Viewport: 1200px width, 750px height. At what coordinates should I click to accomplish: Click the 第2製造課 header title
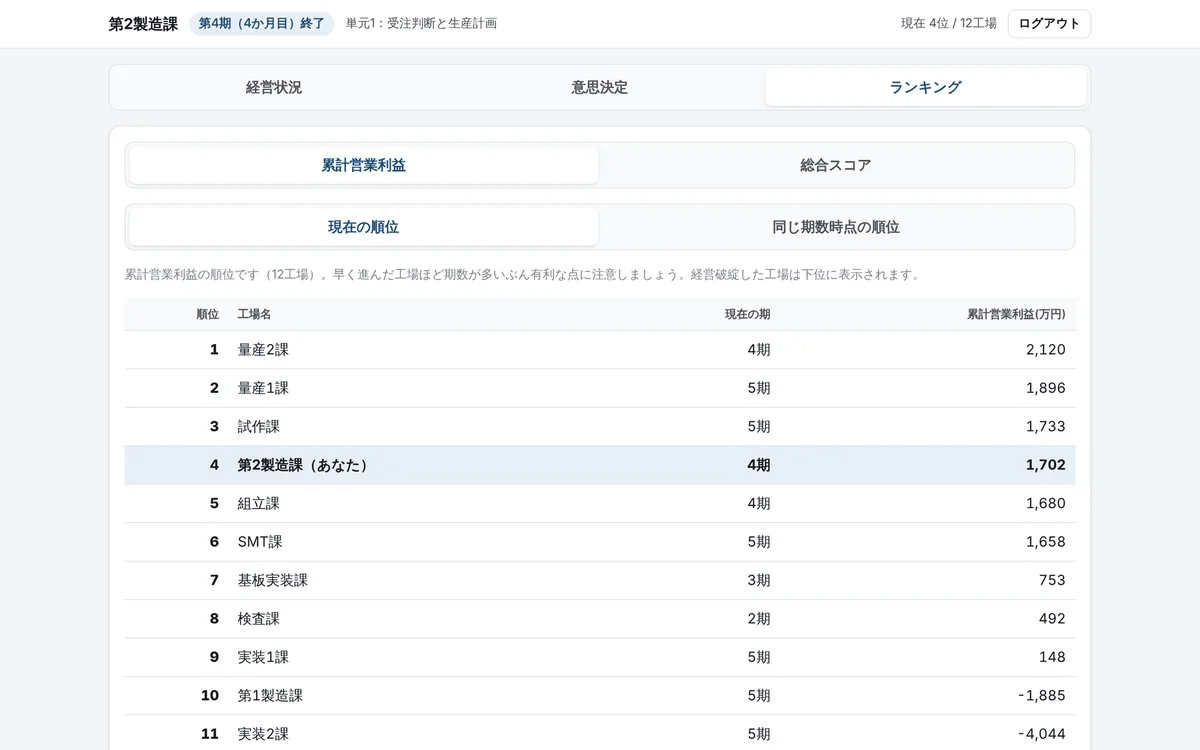[143, 24]
